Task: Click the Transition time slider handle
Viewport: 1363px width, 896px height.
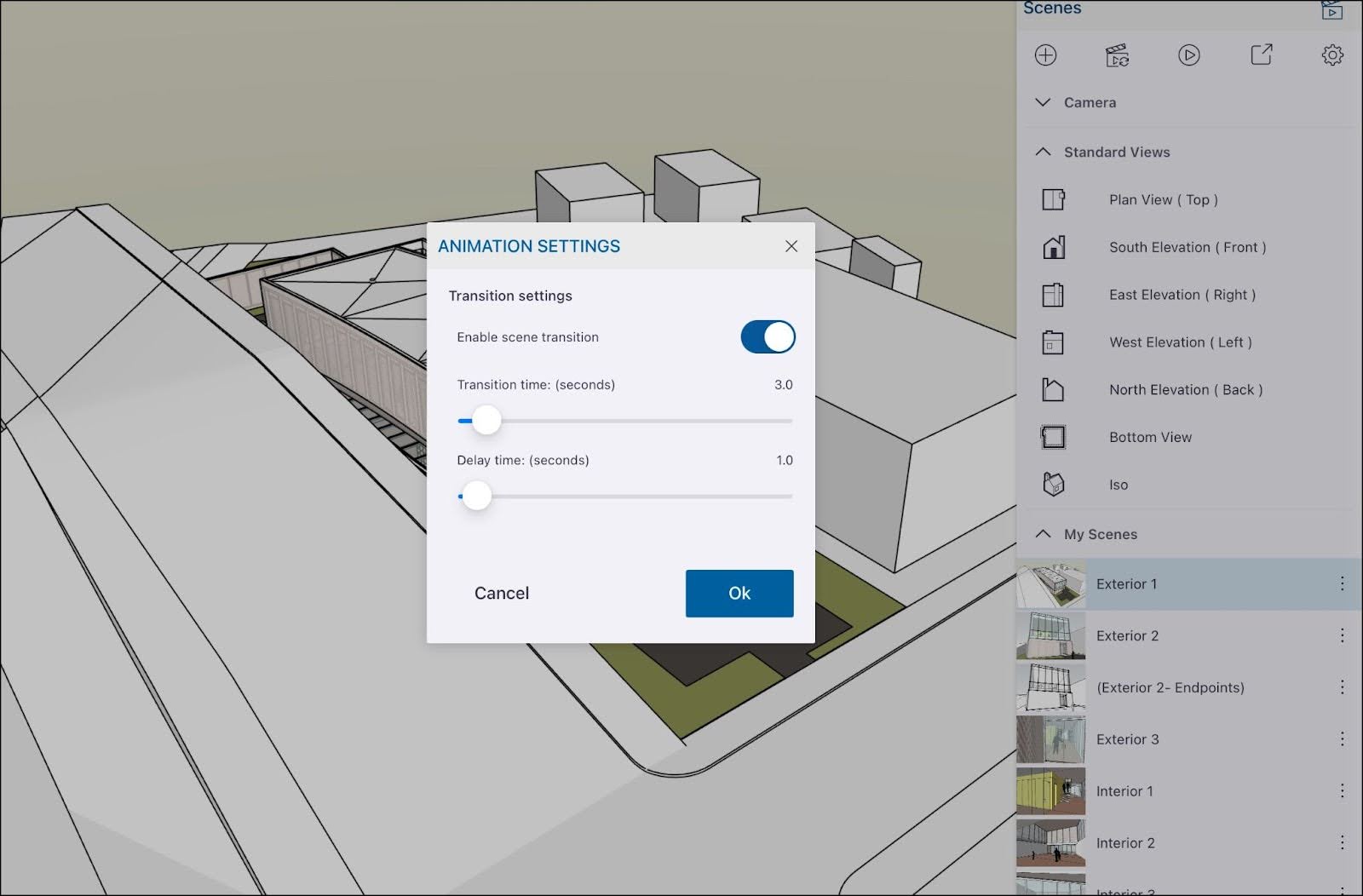Action: (x=486, y=420)
